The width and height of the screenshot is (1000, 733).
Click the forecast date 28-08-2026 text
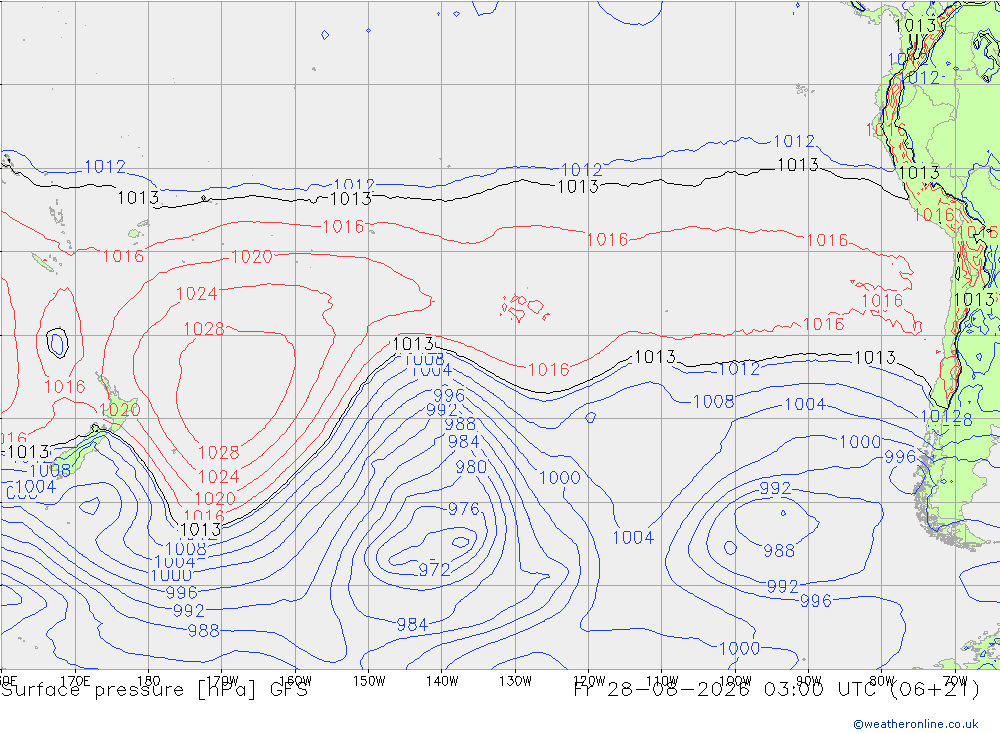(677, 690)
